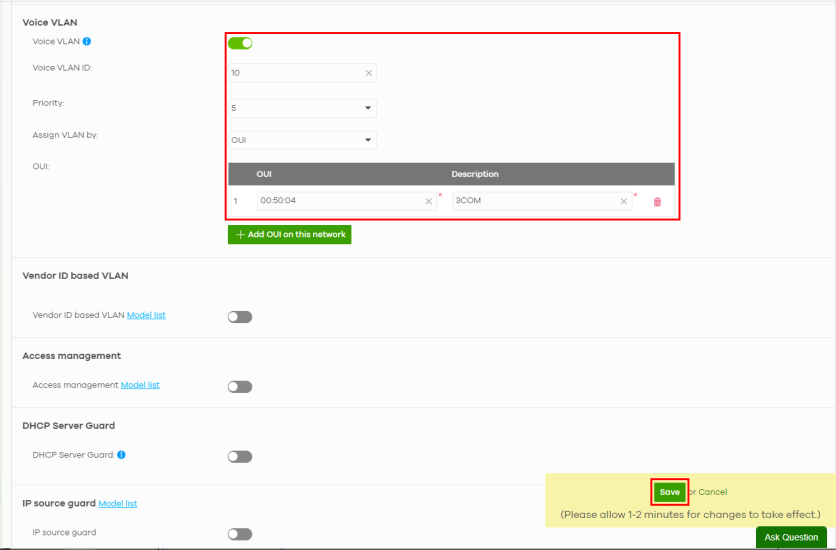Image resolution: width=836 pixels, height=550 pixels.
Task: Expand the Assign VLAN by dropdown
Action: click(x=302, y=140)
